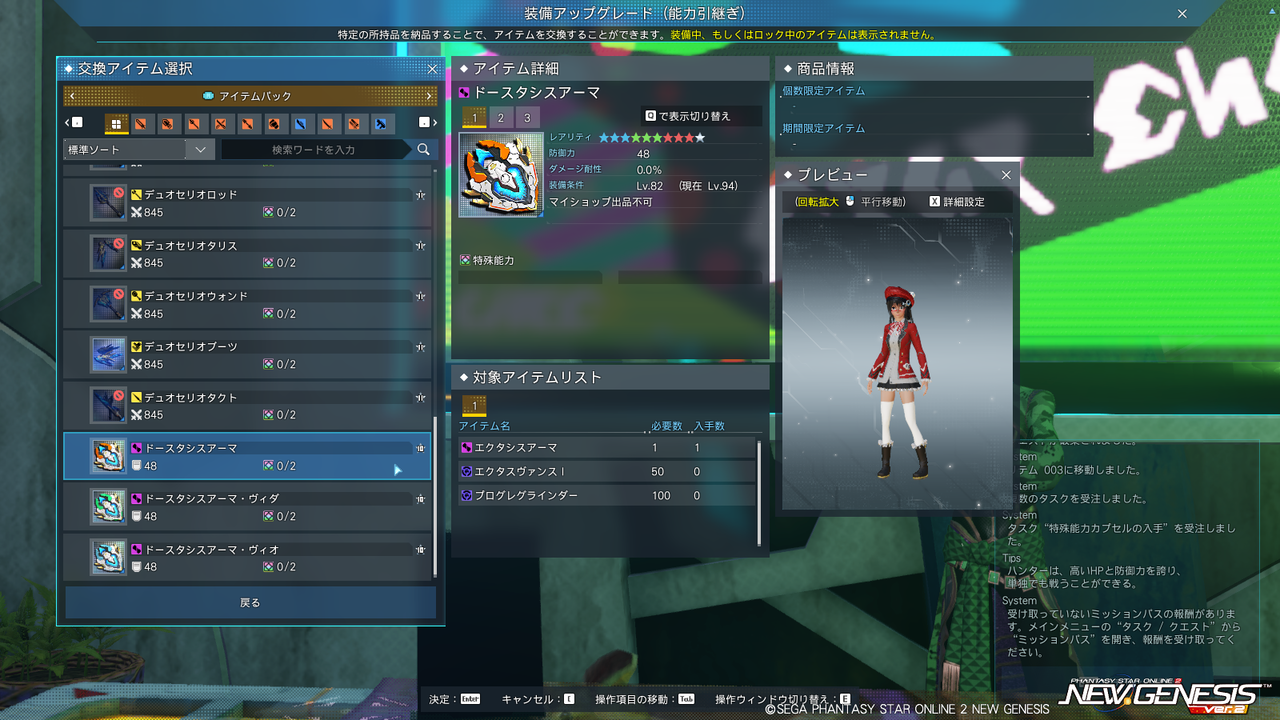This screenshot has width=1280, height=720.
Task: Select tab 1 in 対象アイテムリスト
Action: [474, 405]
